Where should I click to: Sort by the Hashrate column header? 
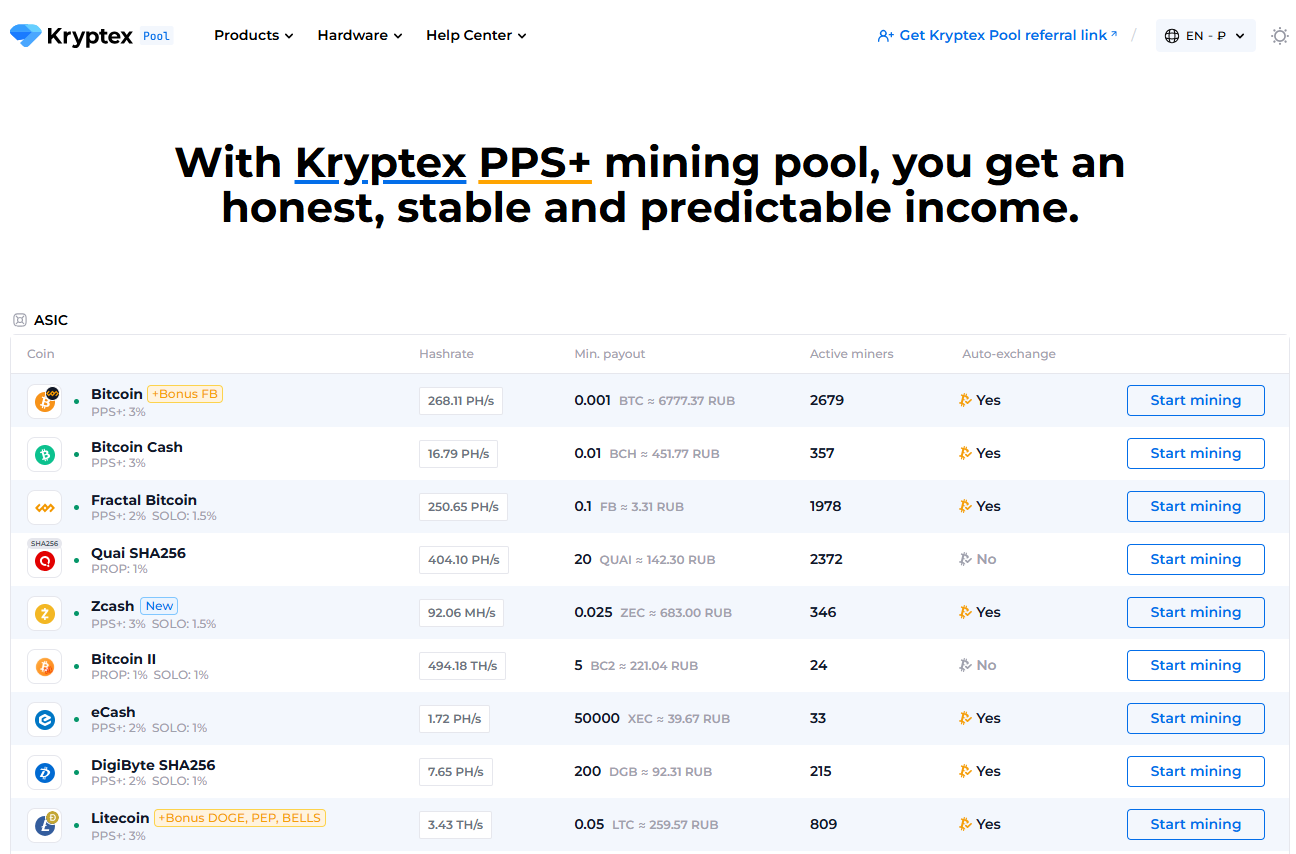(446, 354)
